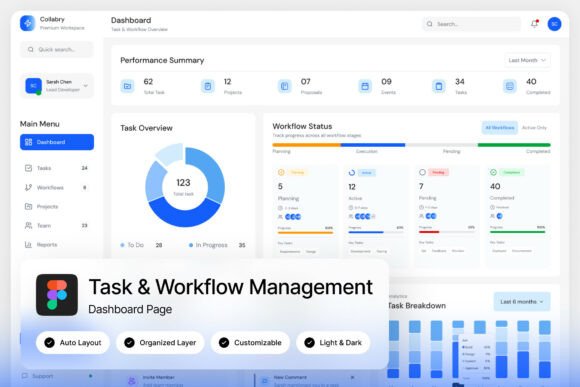
Task: Click the Light & Dark pill
Action: [333, 343]
